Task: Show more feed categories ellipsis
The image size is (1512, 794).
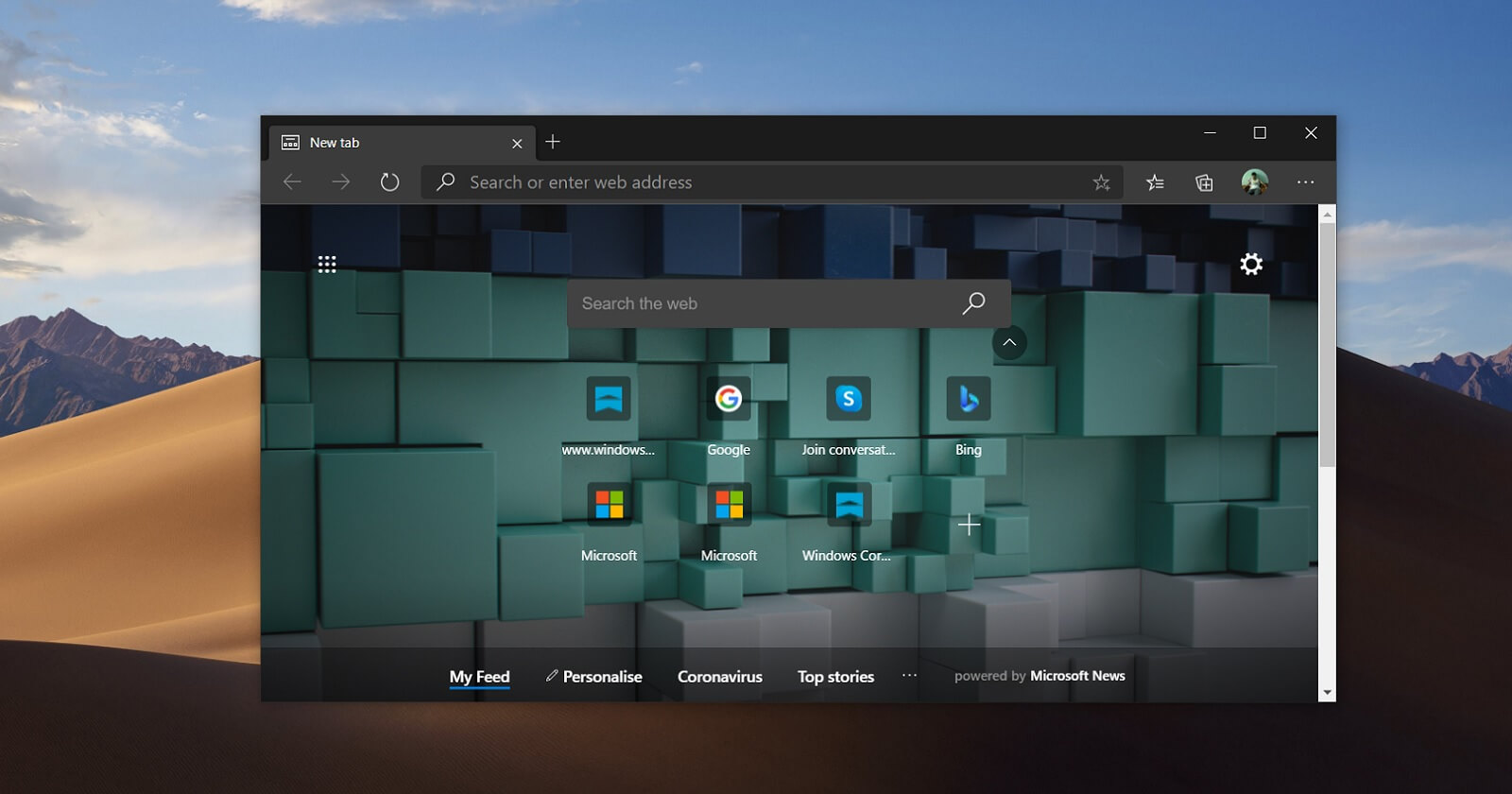Action: click(909, 675)
